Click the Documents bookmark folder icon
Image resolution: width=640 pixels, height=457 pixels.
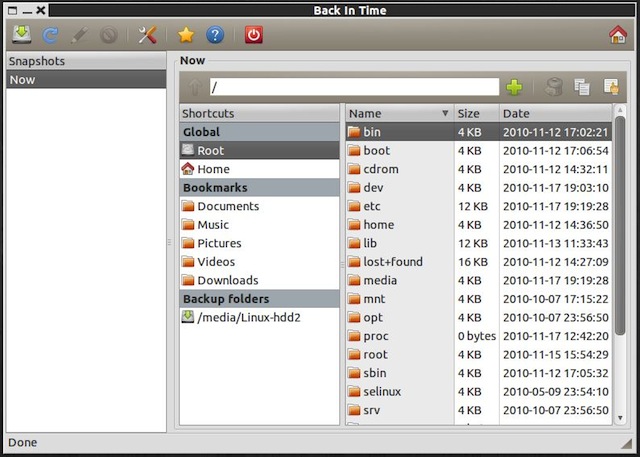[188, 206]
